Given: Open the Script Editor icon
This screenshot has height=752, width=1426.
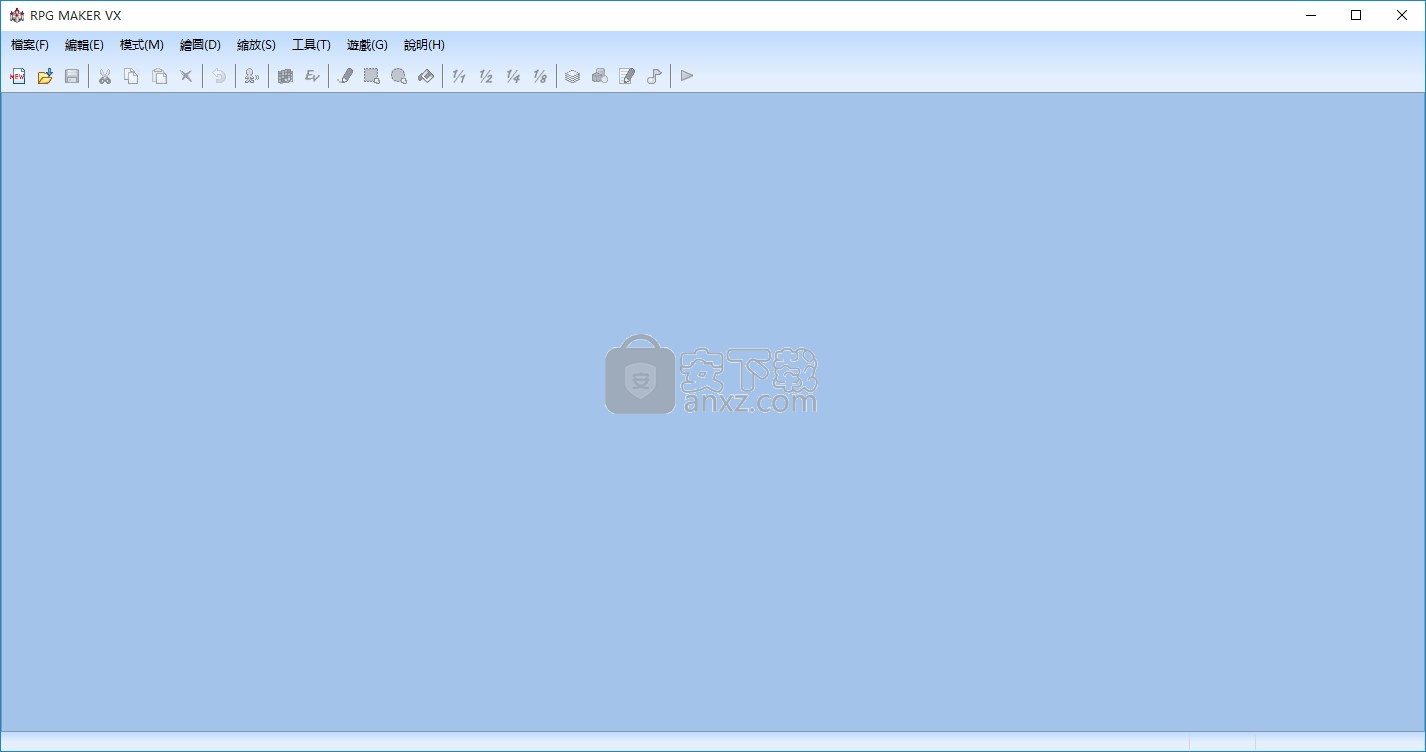Looking at the screenshot, I should [x=627, y=76].
